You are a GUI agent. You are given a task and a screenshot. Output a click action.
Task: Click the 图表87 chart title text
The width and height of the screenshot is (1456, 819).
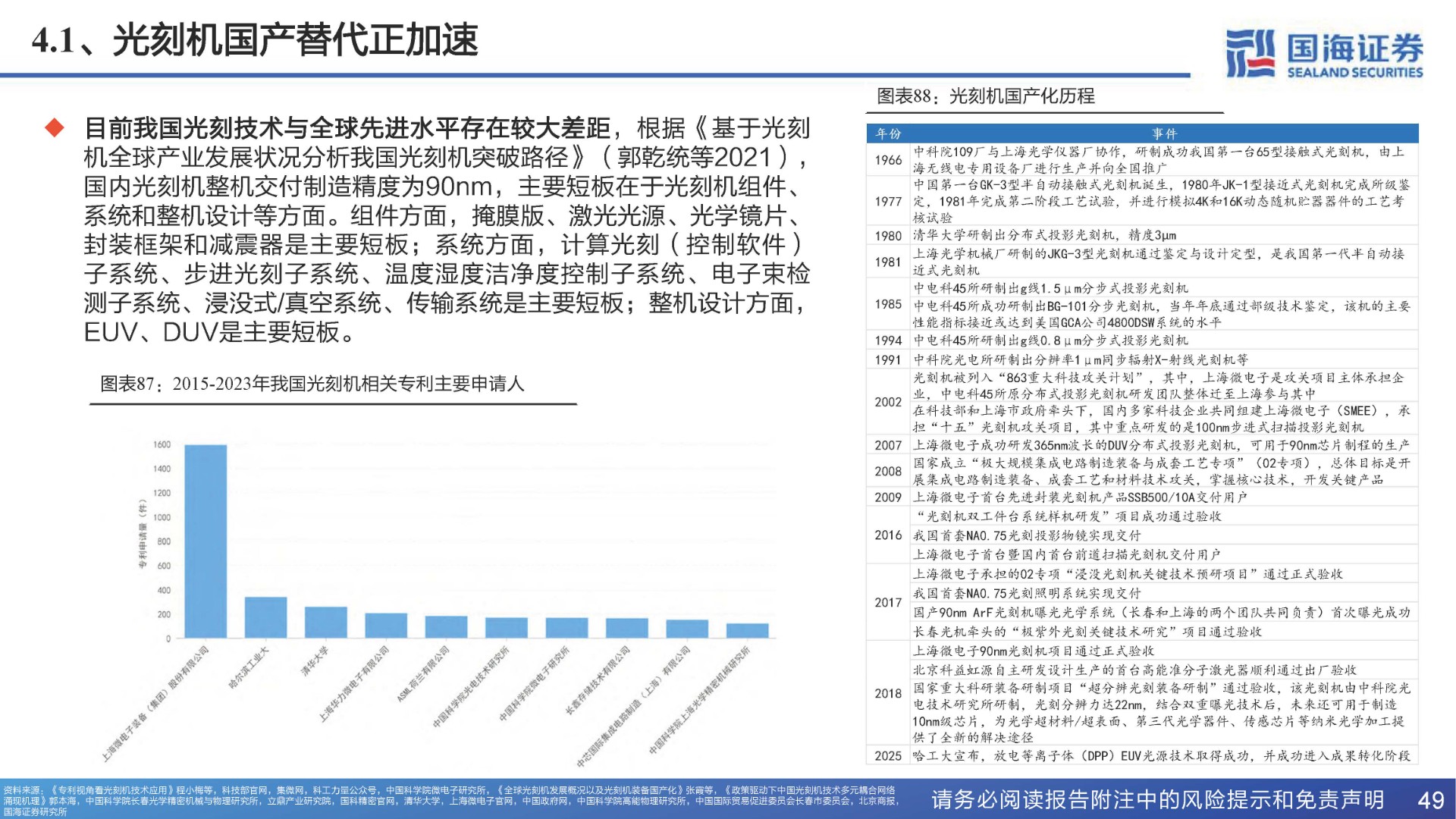click(x=312, y=384)
